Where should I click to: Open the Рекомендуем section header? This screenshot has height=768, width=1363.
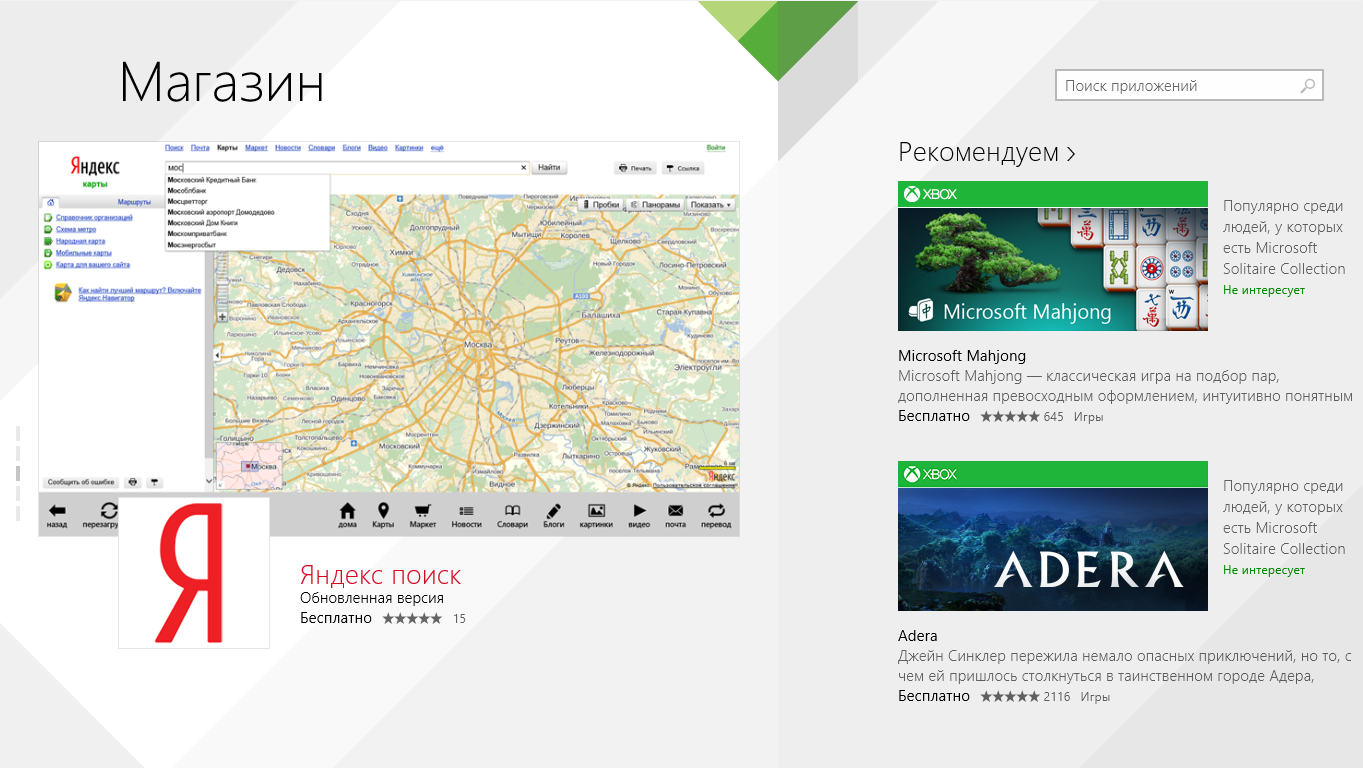tap(987, 153)
